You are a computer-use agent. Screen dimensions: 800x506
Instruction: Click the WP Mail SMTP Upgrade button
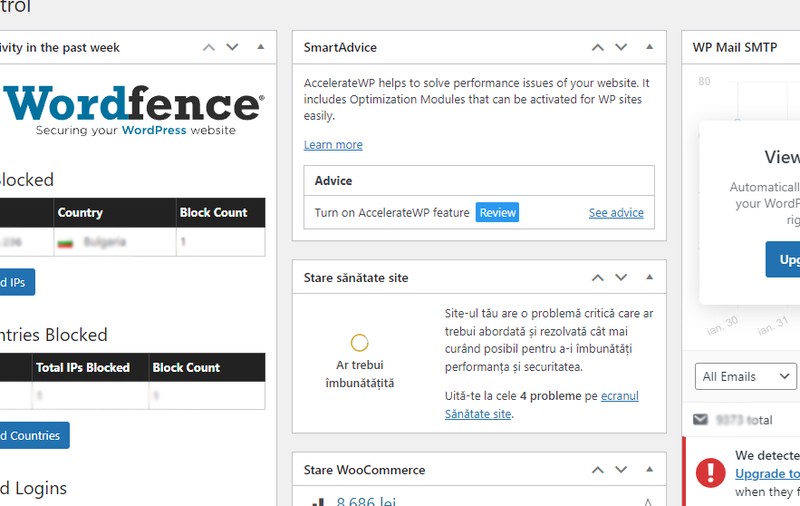(x=783, y=260)
